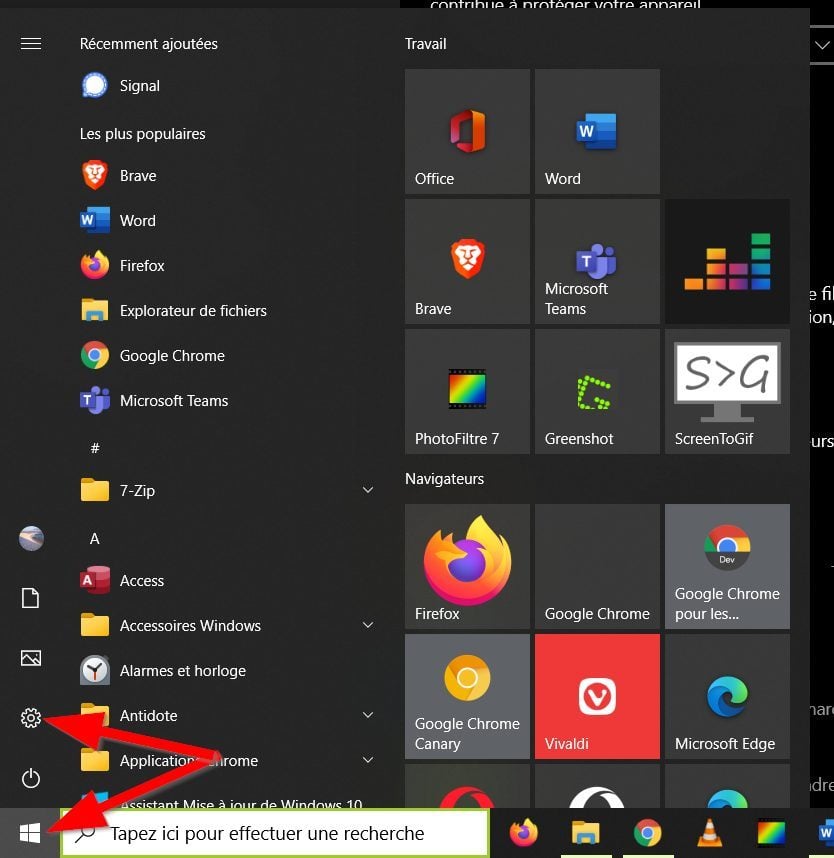Open Pictures from the Start side rail
Viewport: 834px width, 858px height.
(31, 658)
